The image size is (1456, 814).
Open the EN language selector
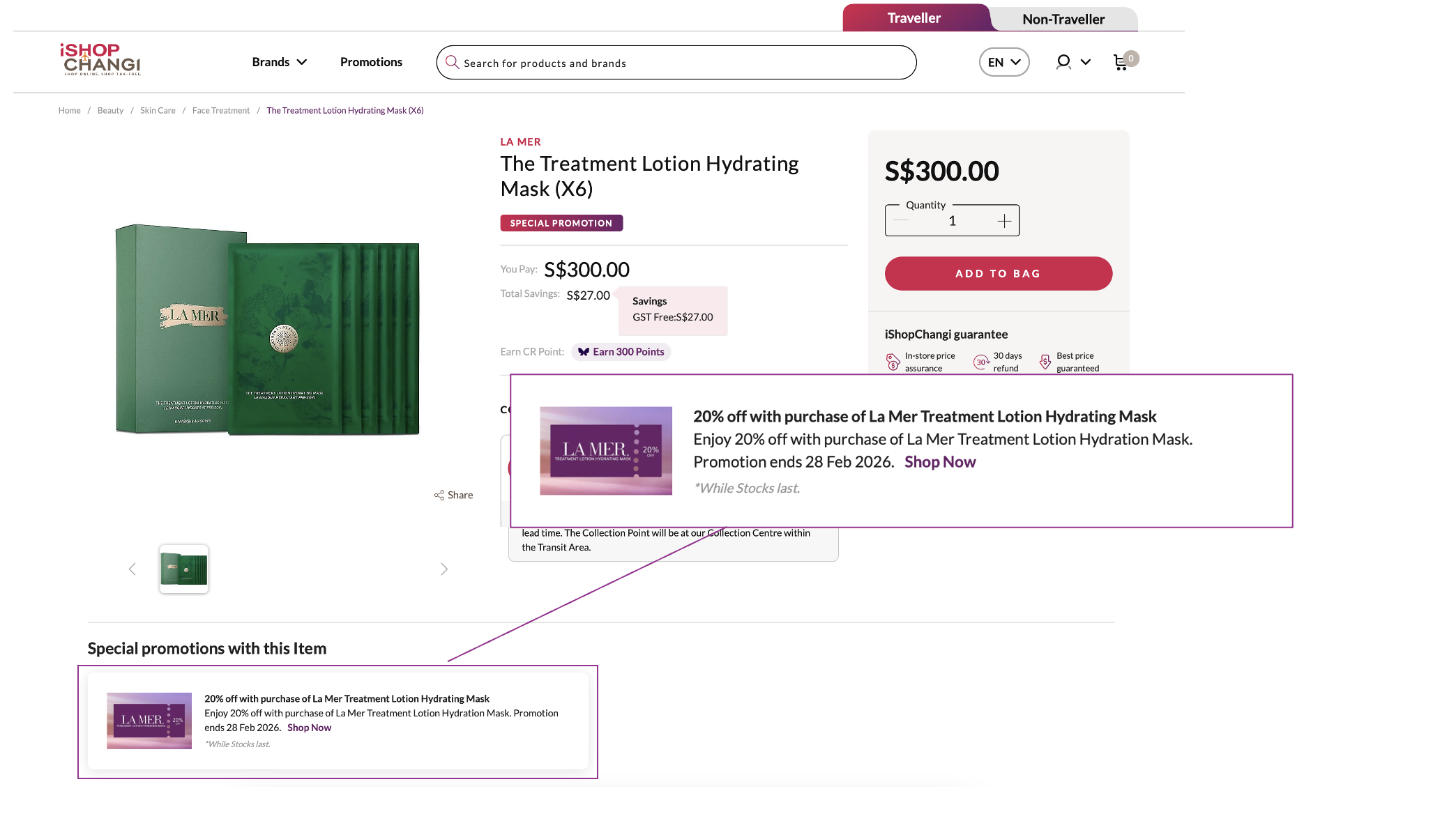pyautogui.click(x=1004, y=62)
